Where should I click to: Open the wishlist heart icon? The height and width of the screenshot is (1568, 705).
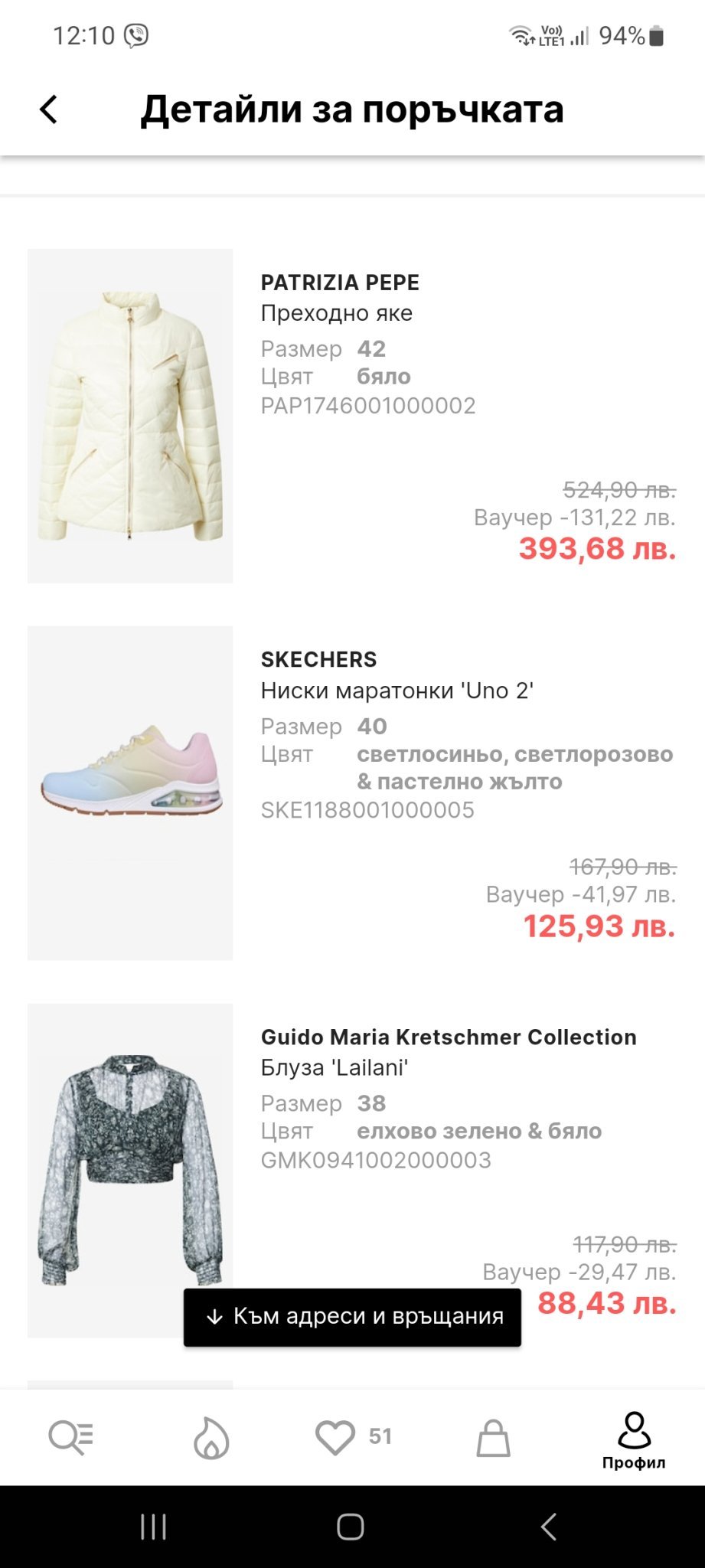tap(335, 1437)
